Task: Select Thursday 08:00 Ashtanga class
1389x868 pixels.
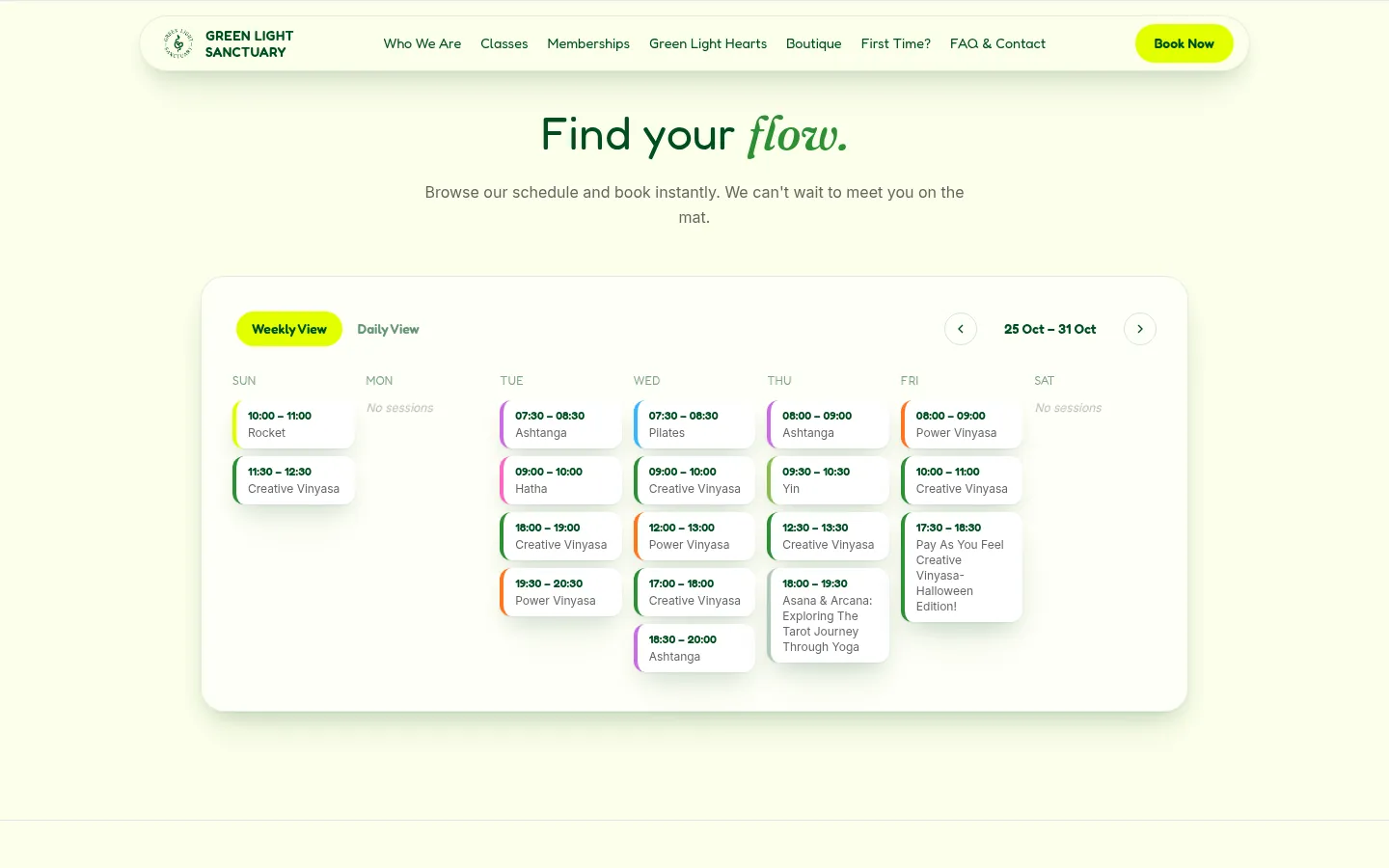Action: [828, 424]
